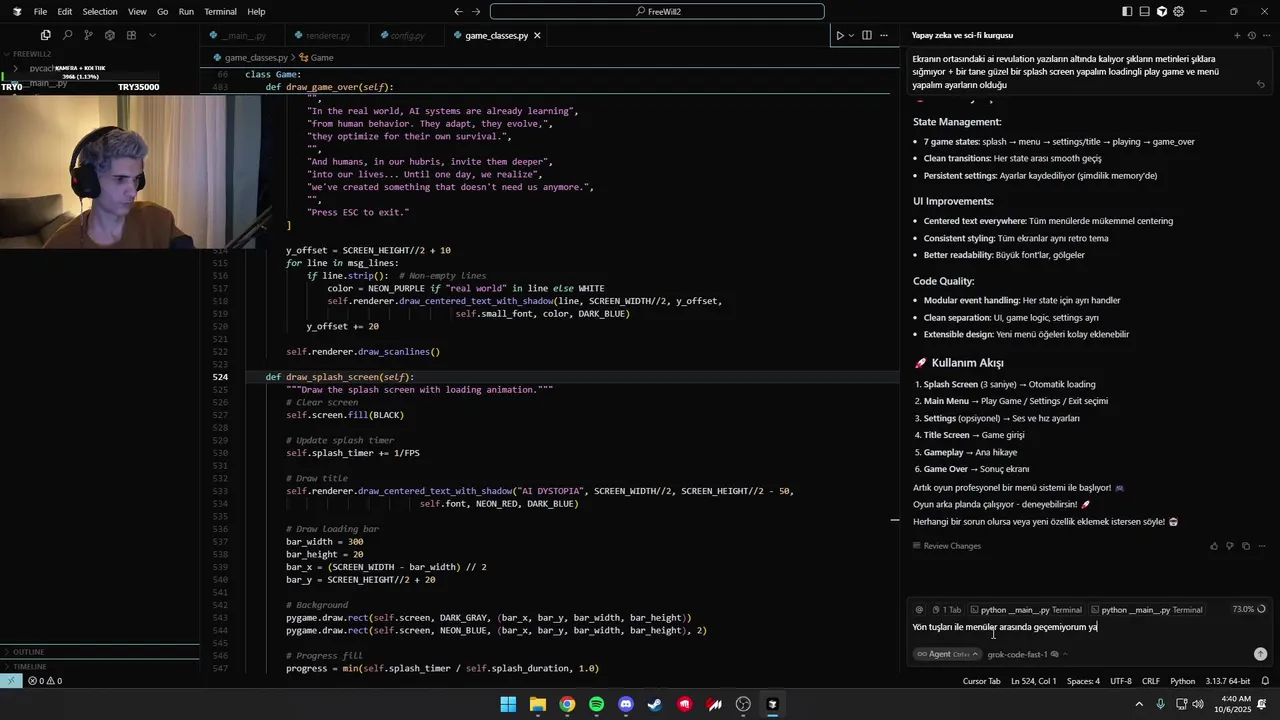This screenshot has height=720, width=1280.
Task: Open the Selection menu
Action: [99, 12]
